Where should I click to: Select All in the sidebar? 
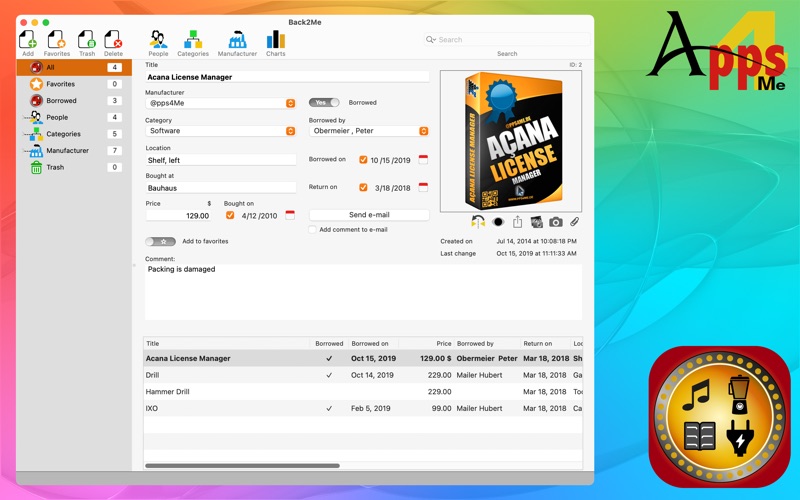74,67
